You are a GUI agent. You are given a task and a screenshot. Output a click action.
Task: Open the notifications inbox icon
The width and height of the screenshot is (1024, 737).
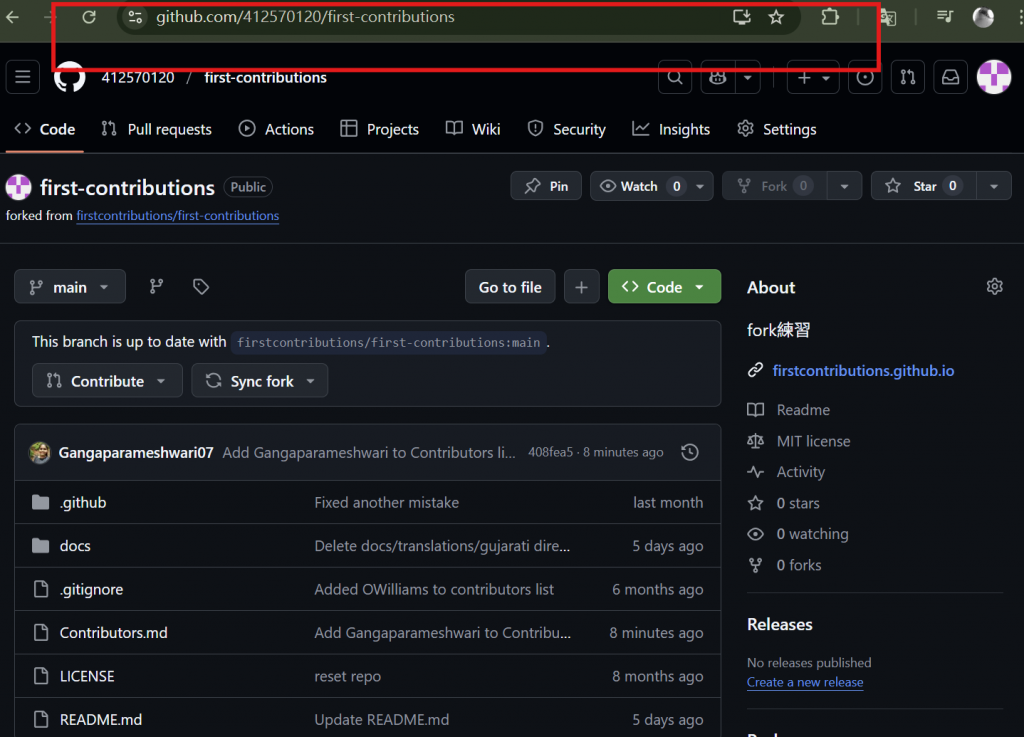950,78
